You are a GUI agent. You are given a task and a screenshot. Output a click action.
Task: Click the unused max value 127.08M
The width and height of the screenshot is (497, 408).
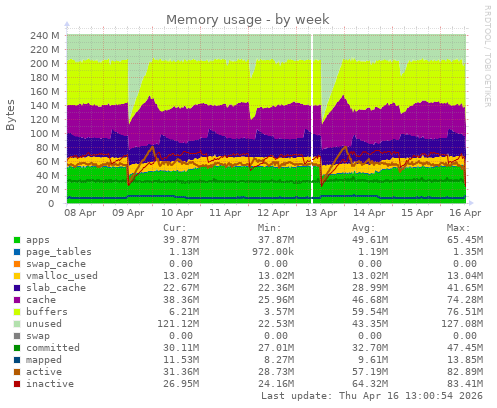(462, 324)
